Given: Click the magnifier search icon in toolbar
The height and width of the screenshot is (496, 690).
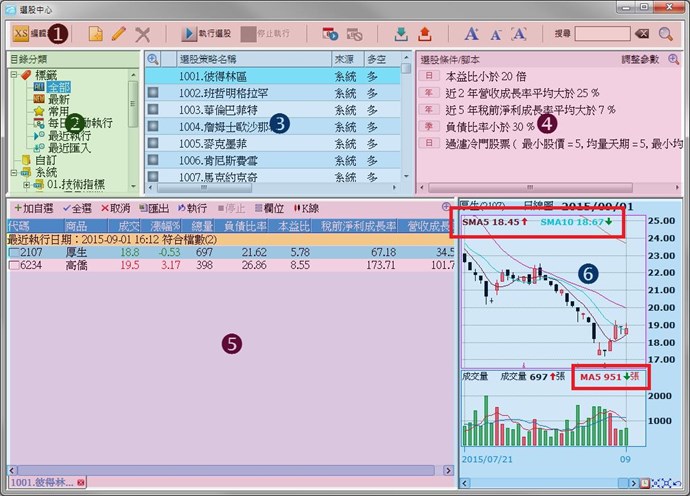Looking at the screenshot, I should pyautogui.click(x=665, y=34).
